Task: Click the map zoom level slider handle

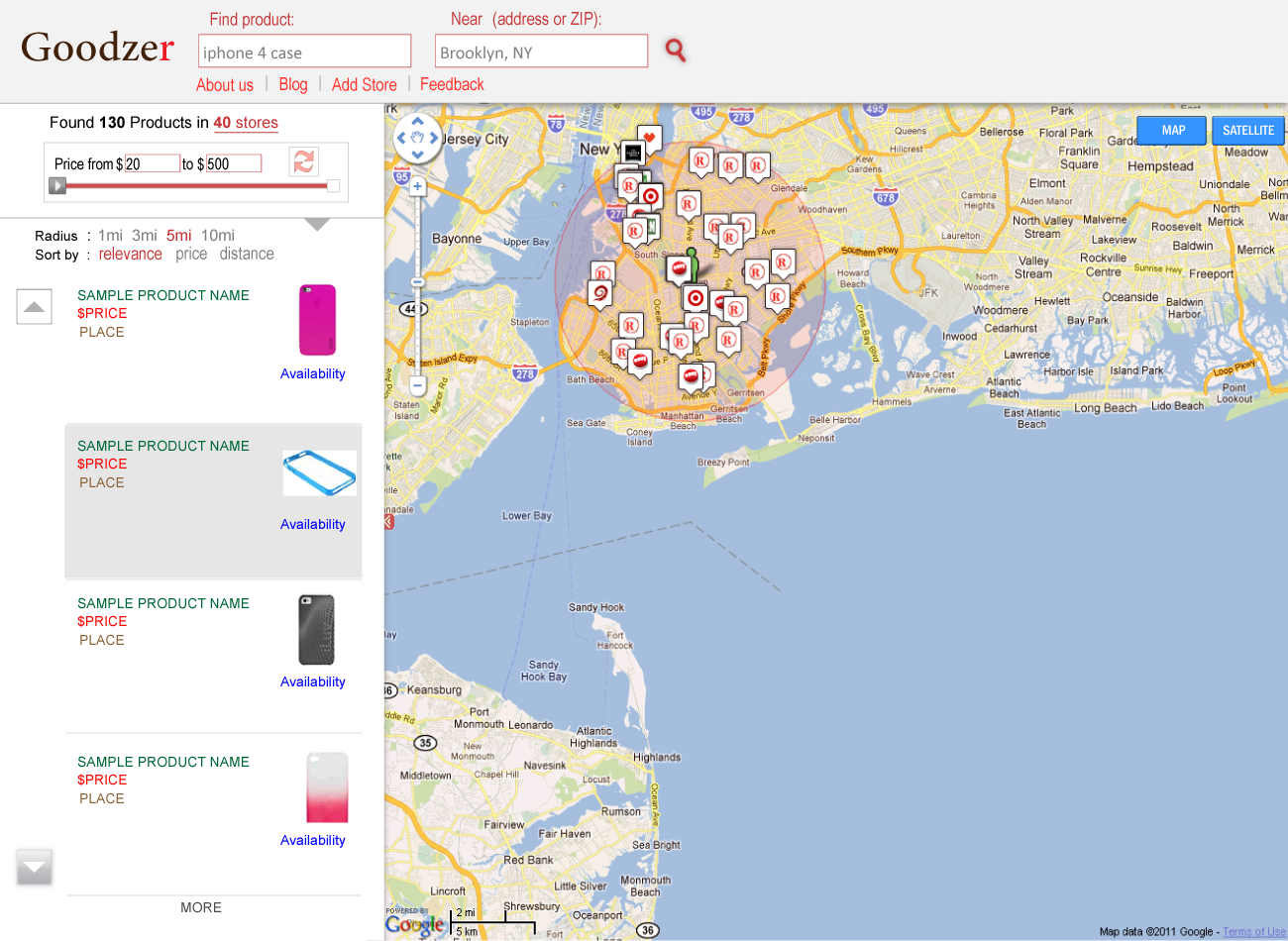Action: click(x=417, y=282)
